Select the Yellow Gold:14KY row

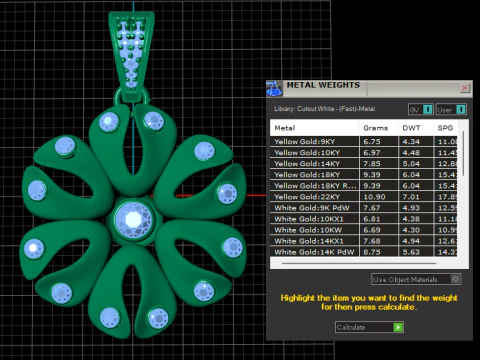point(363,163)
